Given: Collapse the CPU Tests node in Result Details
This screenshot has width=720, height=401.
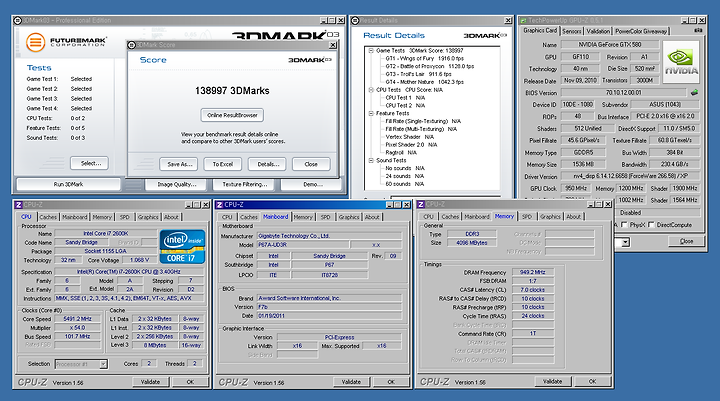Looking at the screenshot, I should tap(371, 90).
